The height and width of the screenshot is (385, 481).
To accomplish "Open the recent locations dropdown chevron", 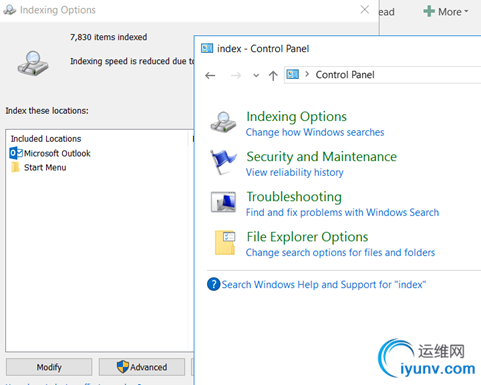I will click(256, 76).
